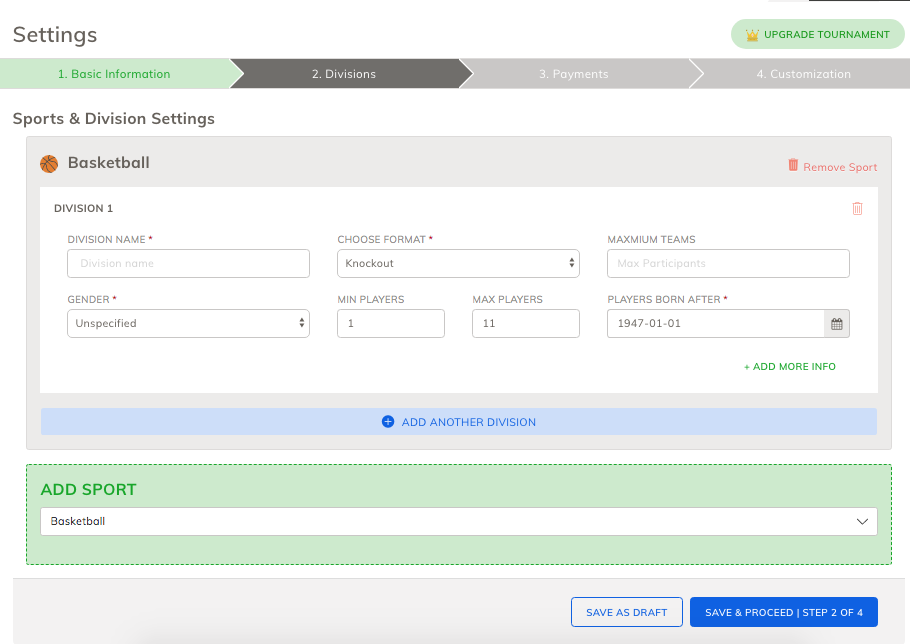Click the ADD SPORT heading
The image size is (910, 644).
click(88, 489)
